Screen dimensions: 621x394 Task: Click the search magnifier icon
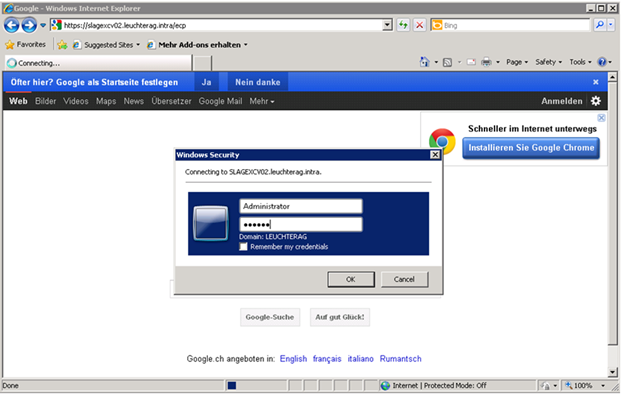click(x=600, y=25)
